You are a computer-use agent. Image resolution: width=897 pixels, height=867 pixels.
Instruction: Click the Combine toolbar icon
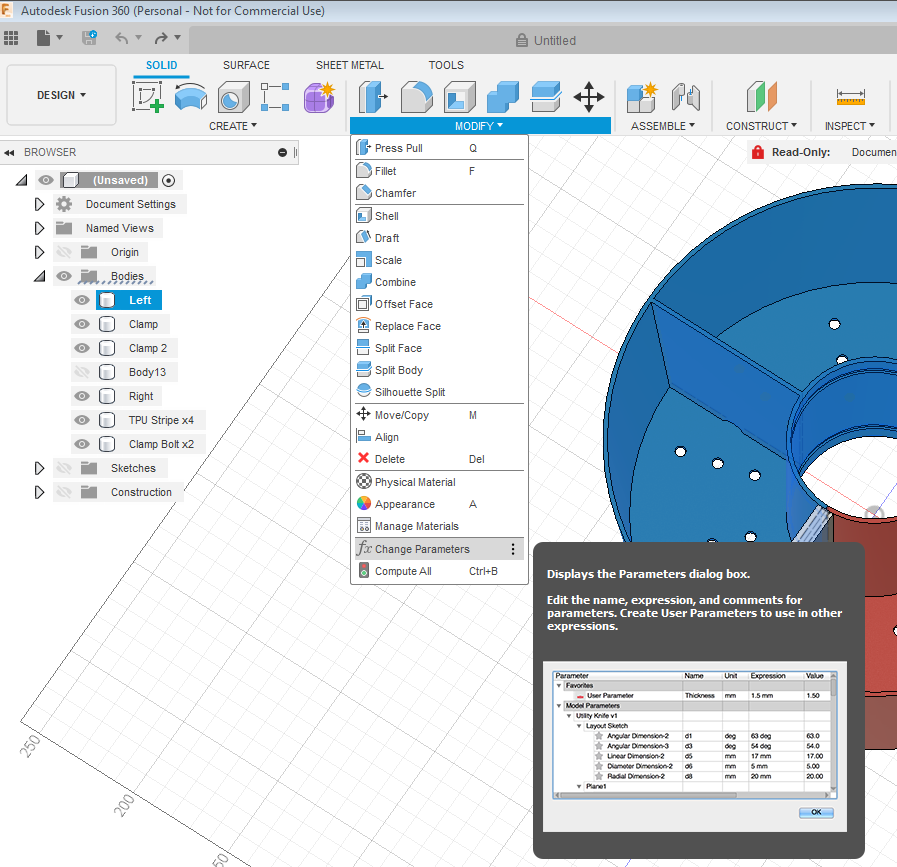click(x=503, y=96)
